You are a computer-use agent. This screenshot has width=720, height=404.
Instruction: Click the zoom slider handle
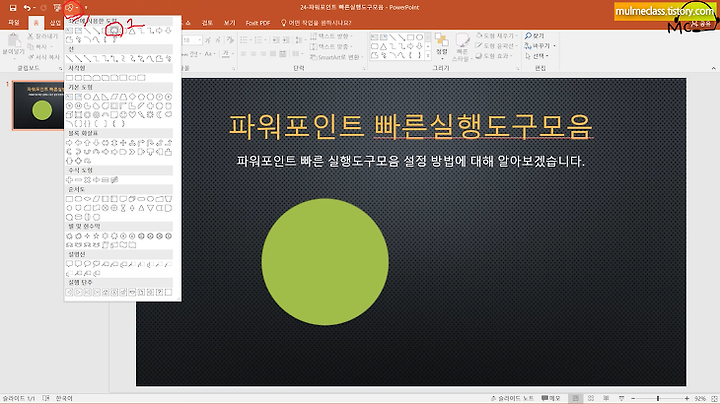[x=658, y=398]
